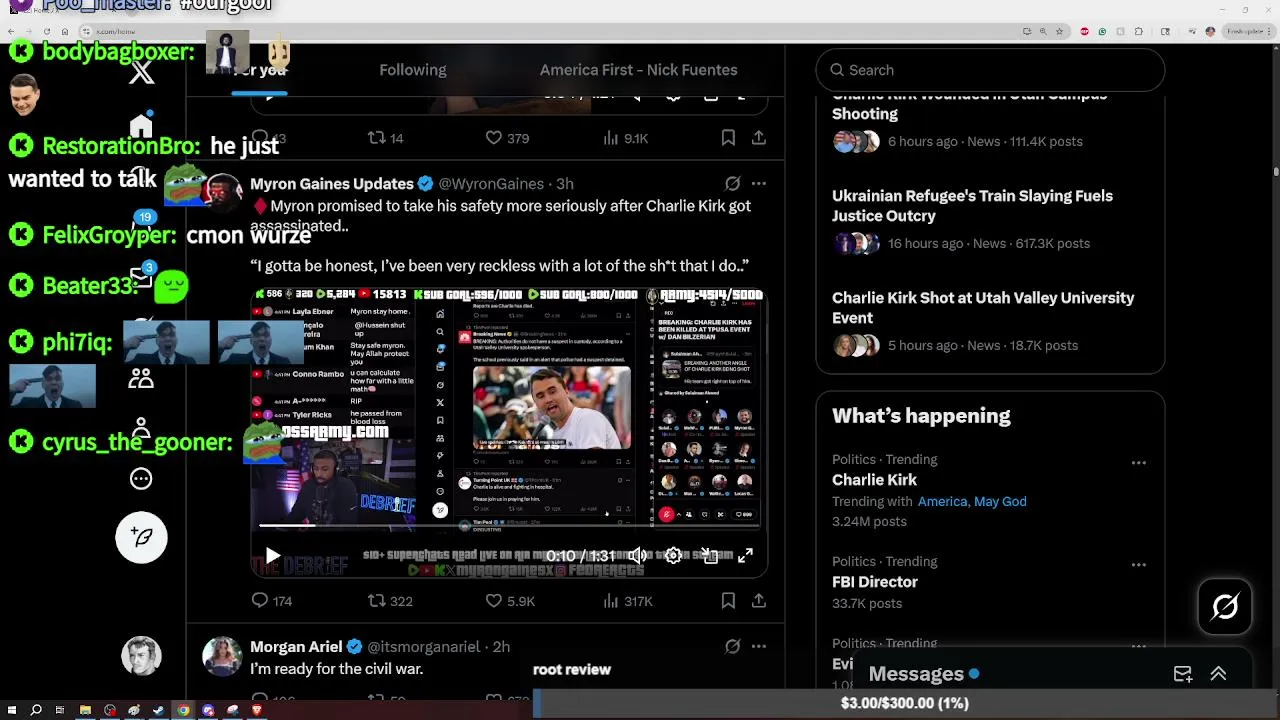
Task: Play the Myron Gaines video
Action: [x=273, y=556]
